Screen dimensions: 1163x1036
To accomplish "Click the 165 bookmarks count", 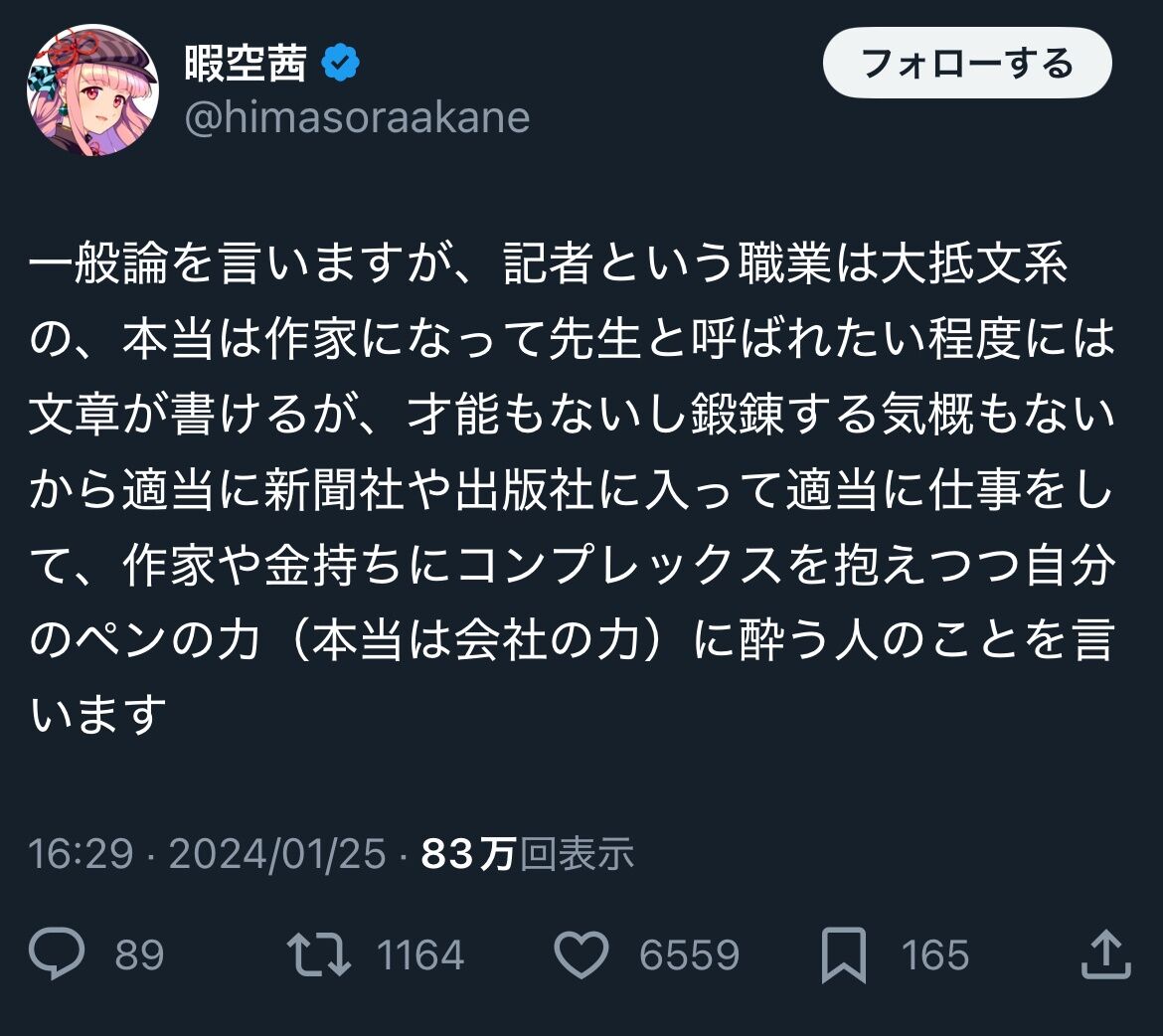I will pos(935,955).
